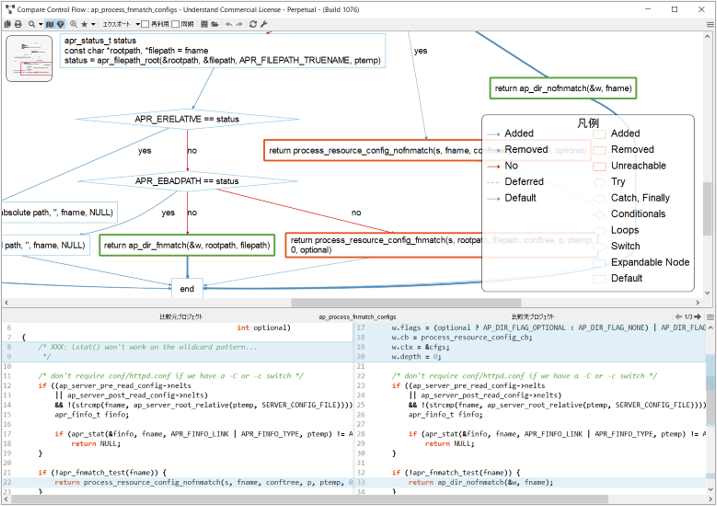Select the 'APR_ERELATIVE == status' decision node
The width and height of the screenshot is (717, 506).
(x=187, y=119)
